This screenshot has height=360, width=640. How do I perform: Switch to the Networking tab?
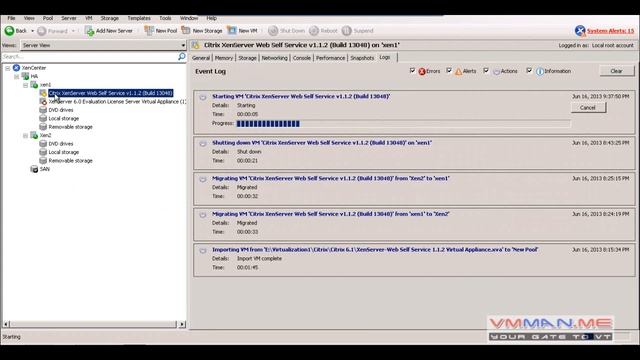click(274, 58)
